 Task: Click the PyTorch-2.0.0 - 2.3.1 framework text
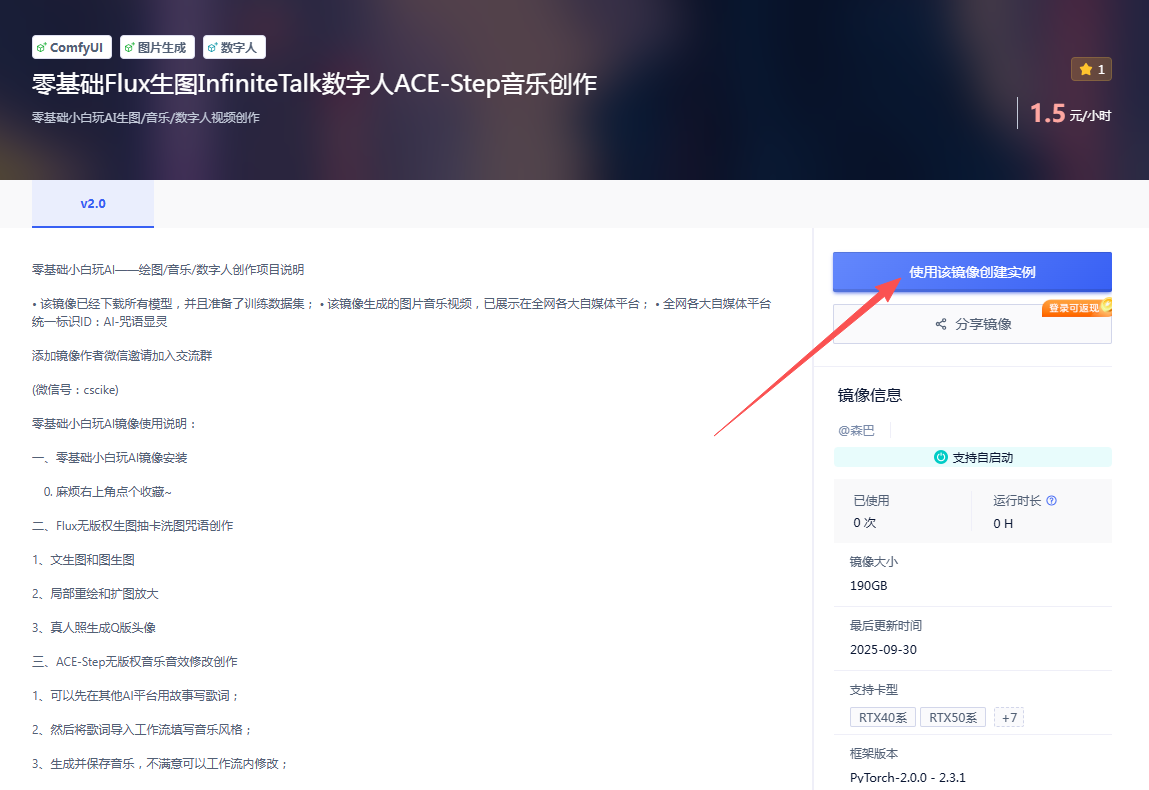907,778
